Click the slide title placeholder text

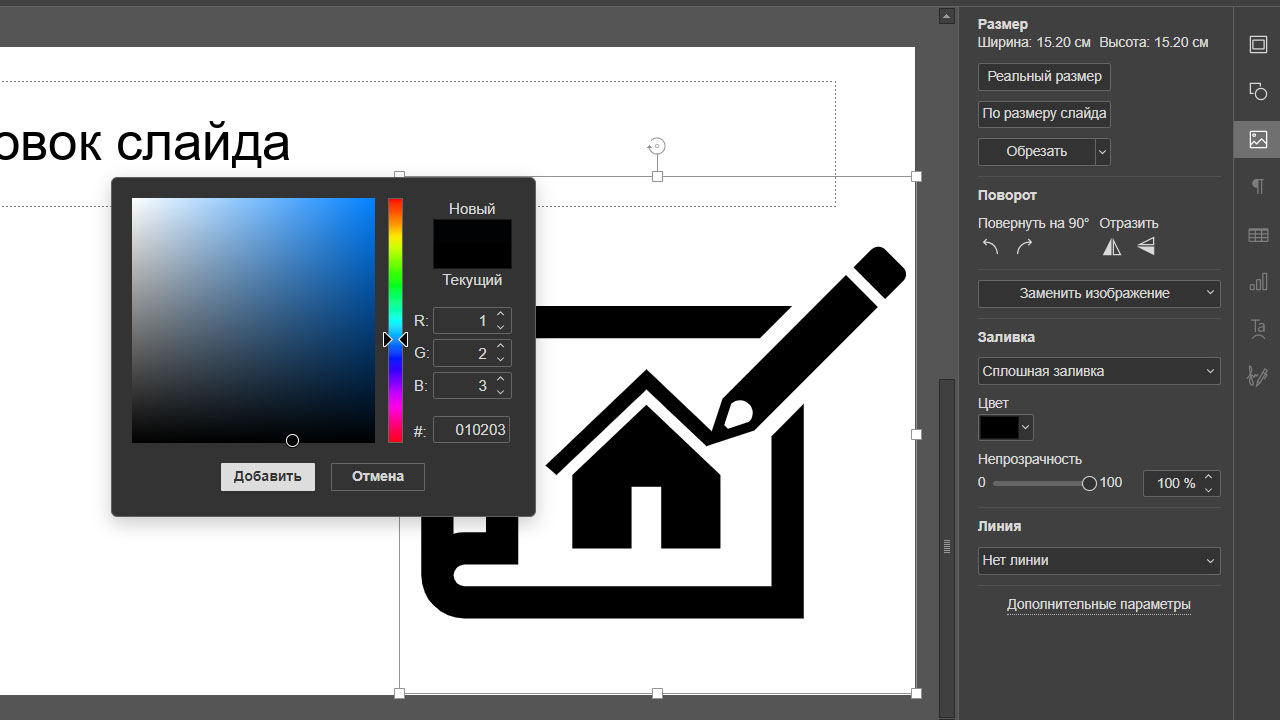pyautogui.click(x=145, y=142)
